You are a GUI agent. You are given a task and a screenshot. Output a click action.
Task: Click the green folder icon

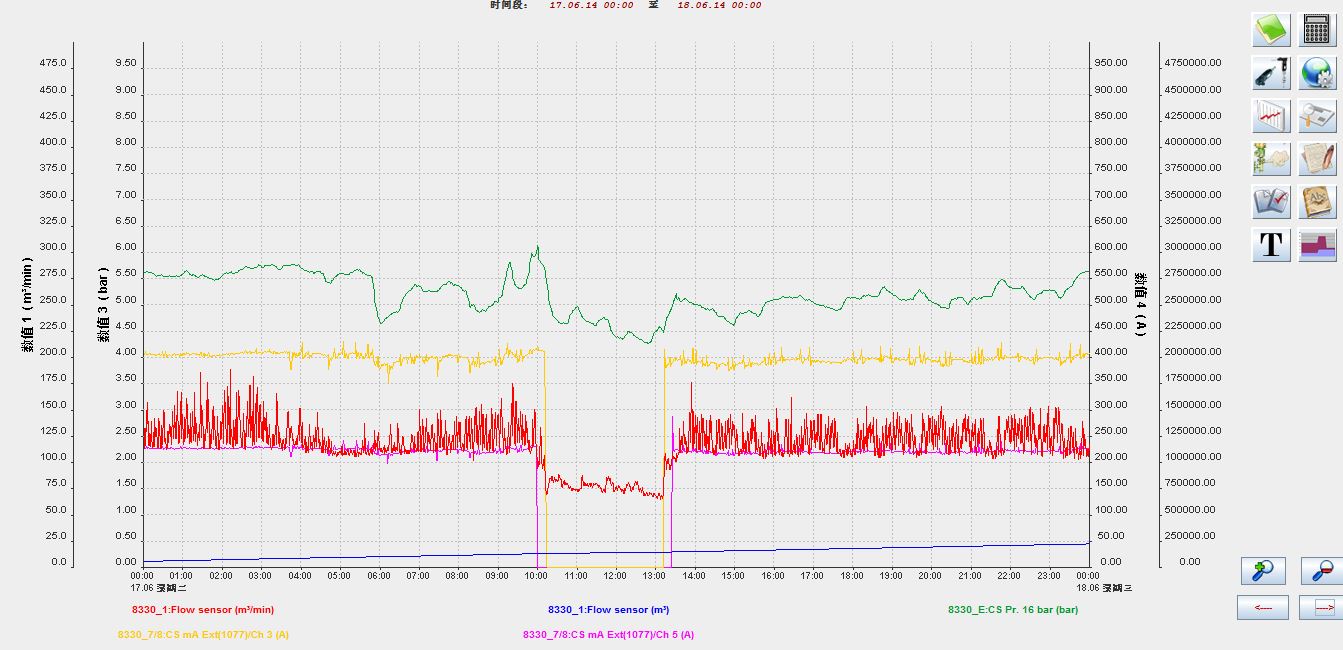(x=1271, y=30)
